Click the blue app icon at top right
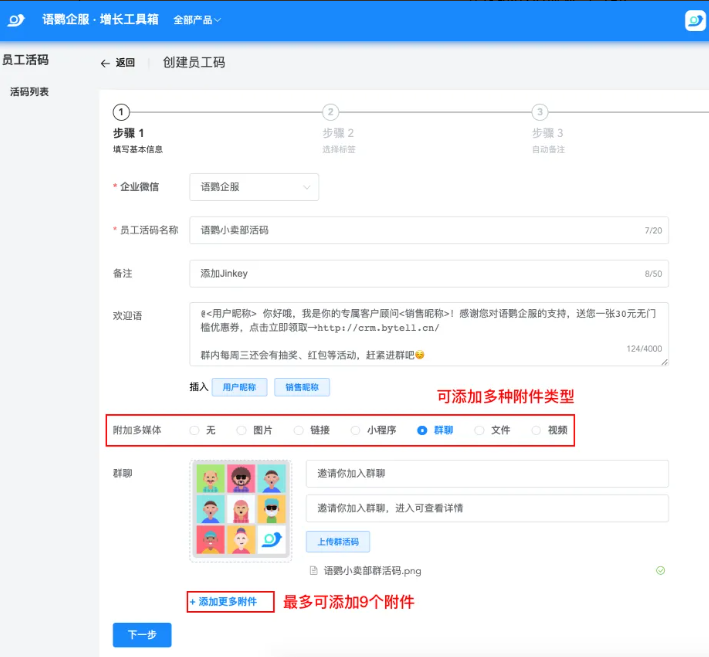This screenshot has height=657, width=709. click(x=695, y=20)
